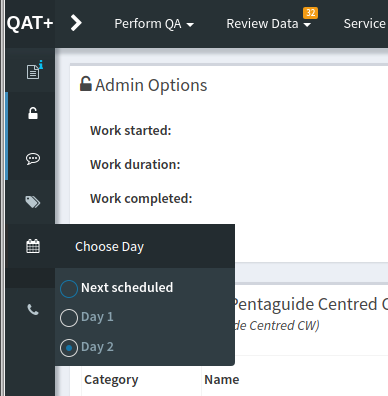This screenshot has width=388, height=396.
Task: Open the Service menu in navbar
Action: click(x=365, y=24)
